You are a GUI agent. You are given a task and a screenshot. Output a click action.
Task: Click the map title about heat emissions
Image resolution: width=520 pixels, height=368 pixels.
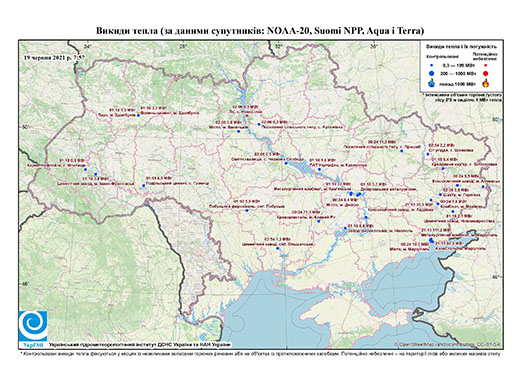click(x=260, y=31)
